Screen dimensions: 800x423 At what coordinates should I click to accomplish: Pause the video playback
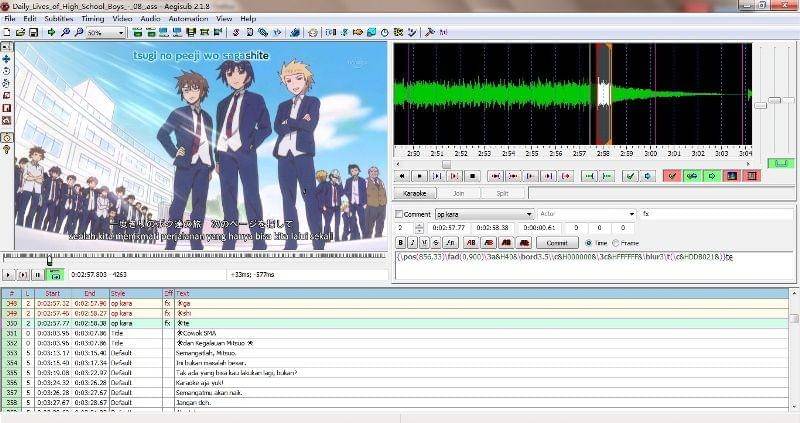coord(38,274)
